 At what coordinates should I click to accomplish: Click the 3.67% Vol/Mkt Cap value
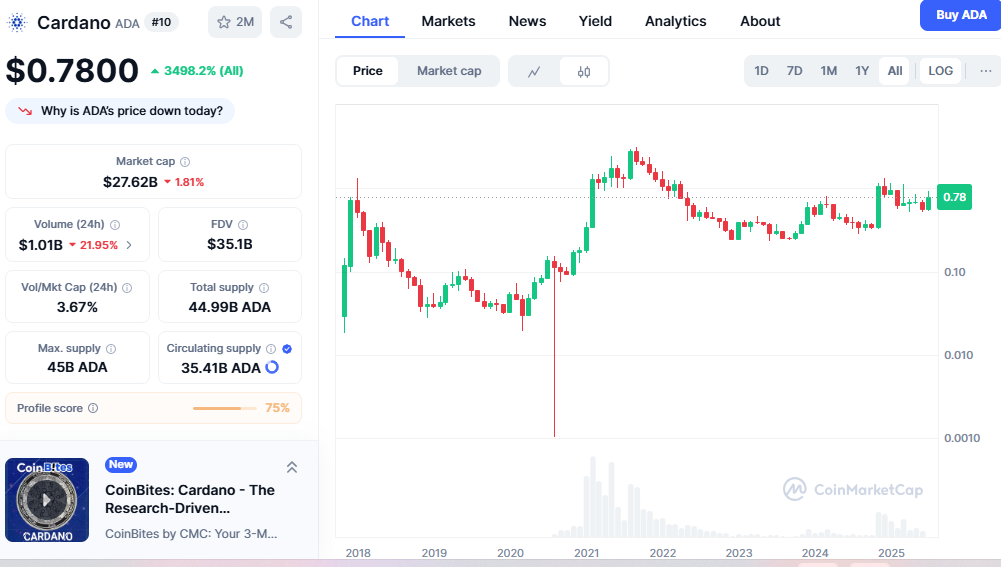(x=77, y=307)
